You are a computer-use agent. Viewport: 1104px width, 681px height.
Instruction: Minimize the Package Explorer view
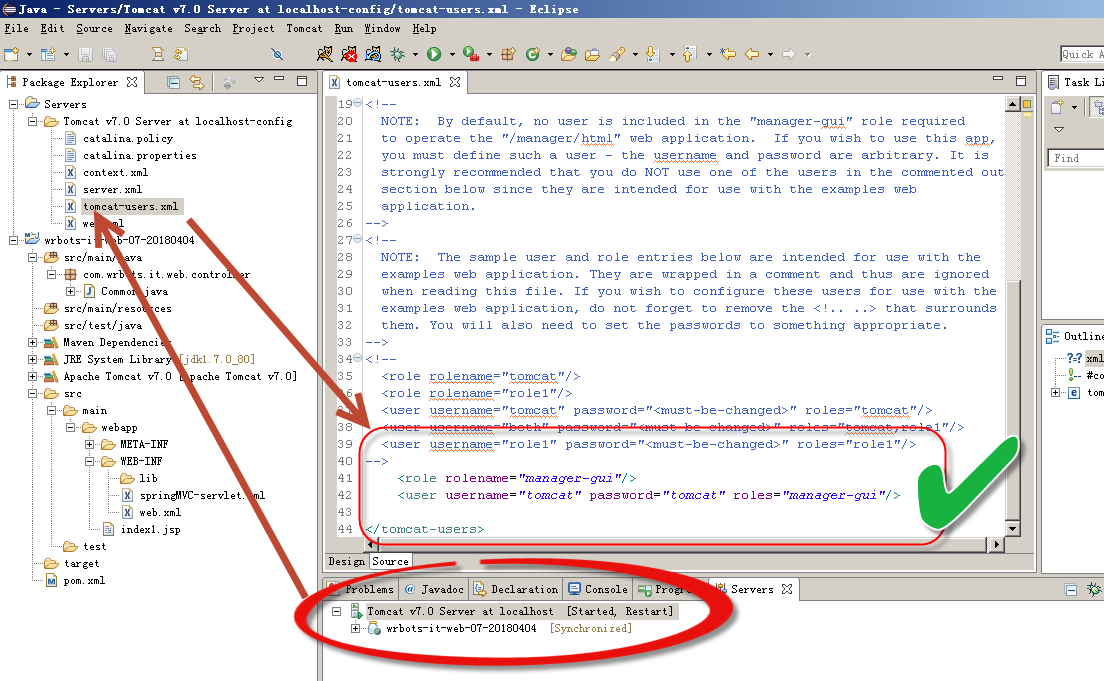[x=280, y=79]
